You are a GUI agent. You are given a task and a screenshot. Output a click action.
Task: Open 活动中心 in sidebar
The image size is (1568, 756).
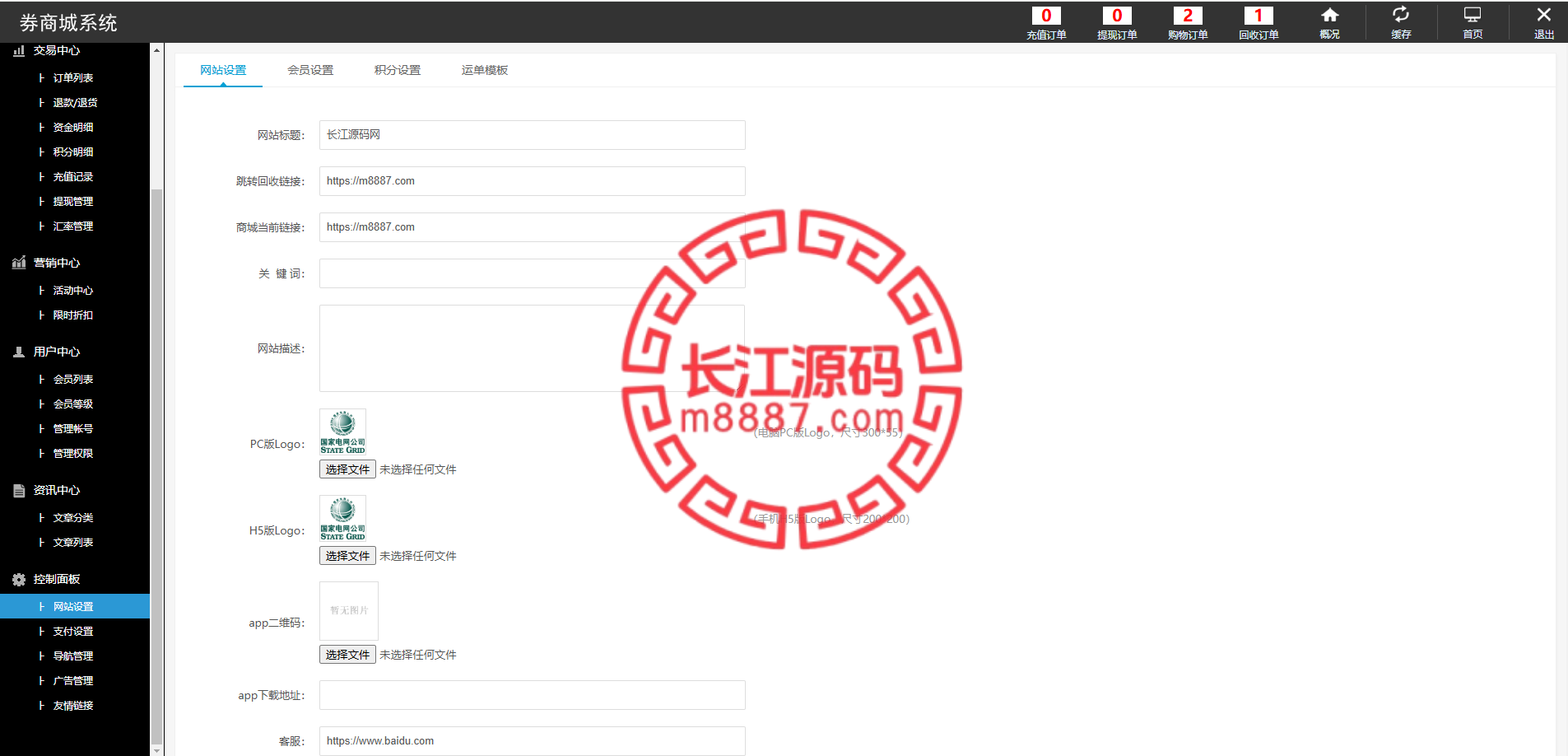(x=74, y=290)
